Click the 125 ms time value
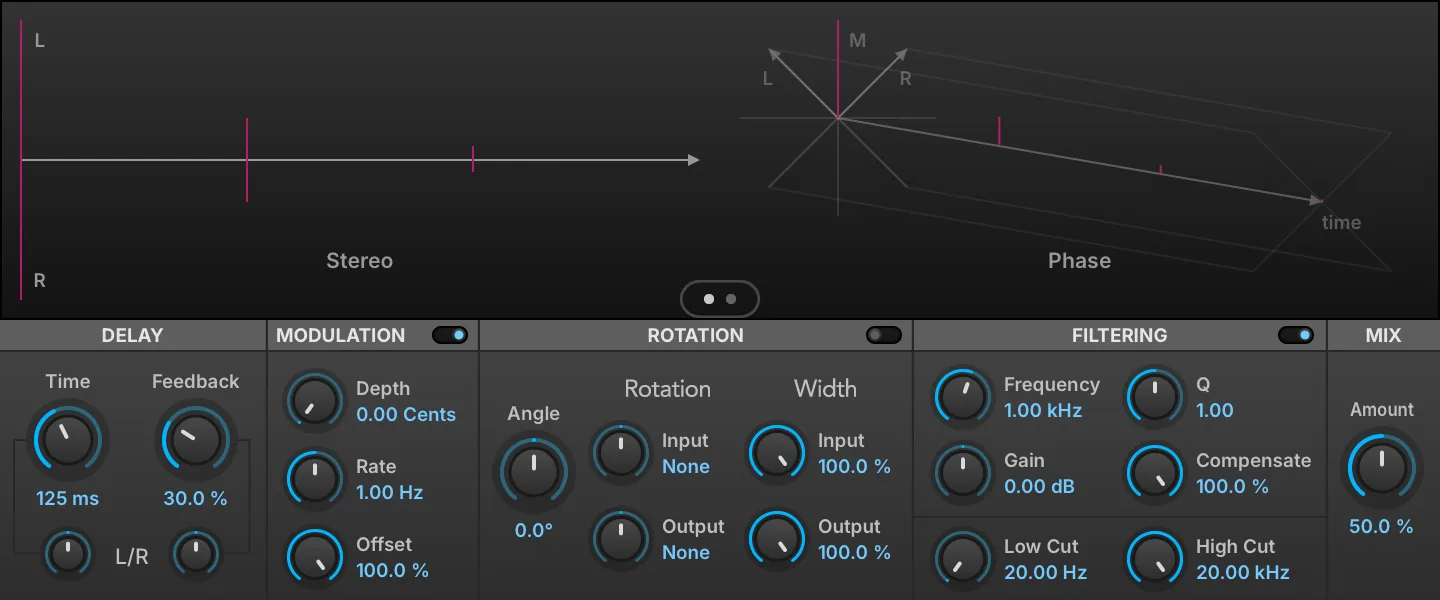The width and height of the screenshot is (1440, 600). (x=68, y=498)
